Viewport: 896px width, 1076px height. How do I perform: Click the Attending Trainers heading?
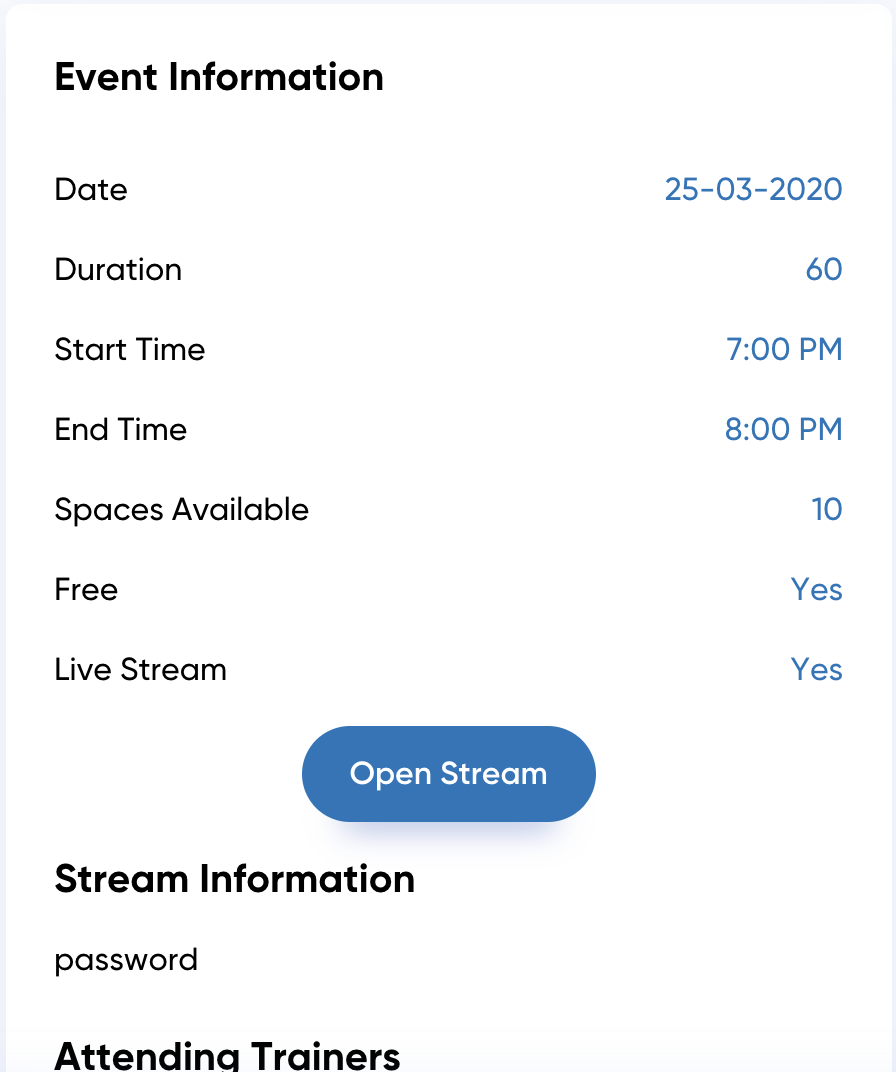[227, 1056]
